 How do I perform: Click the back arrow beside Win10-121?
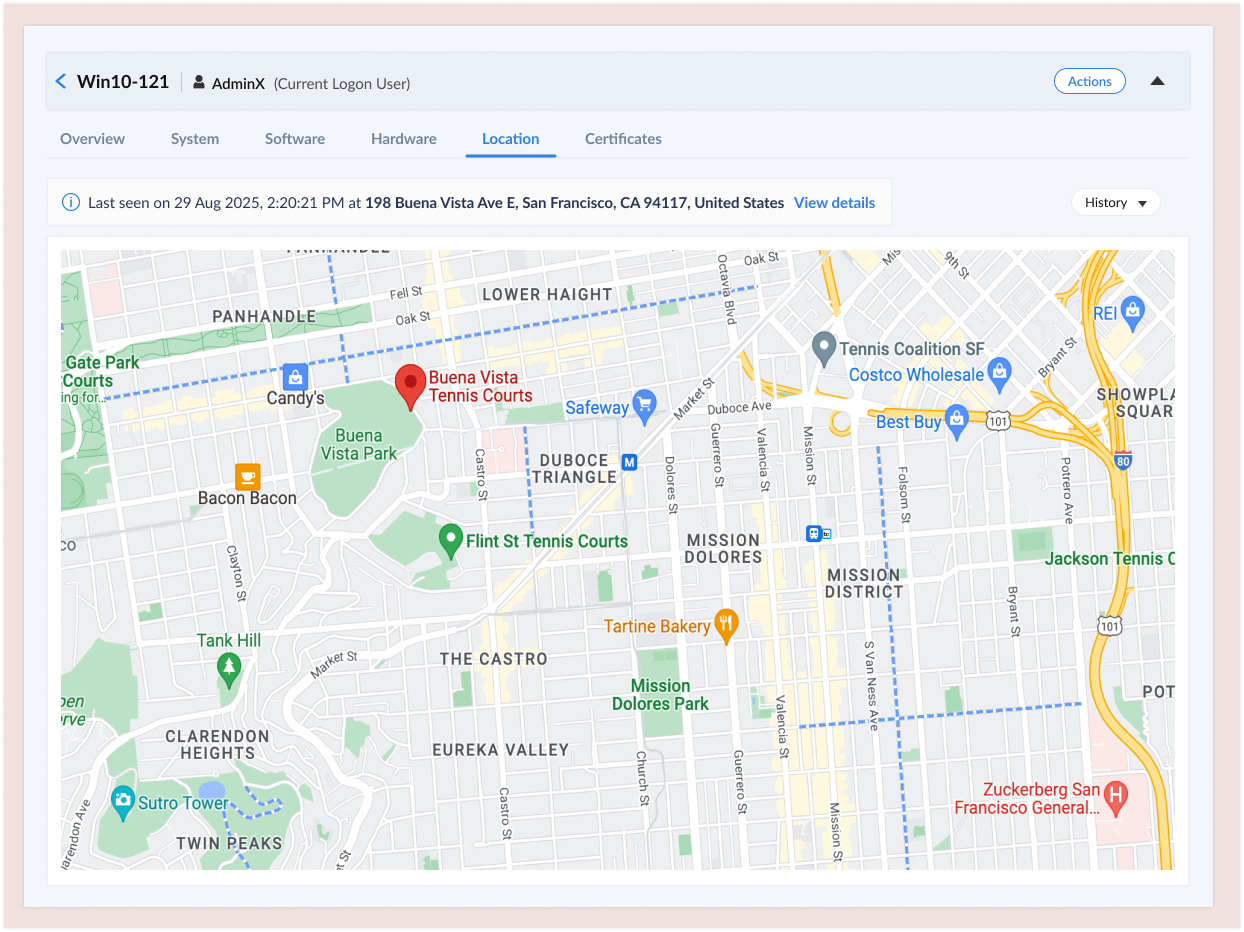[61, 82]
